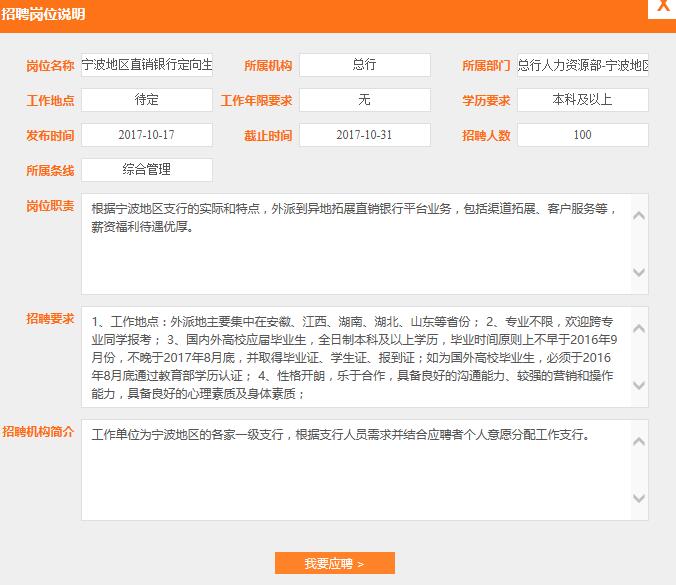The image size is (676, 585).
Task: Click the 我要应聘 apply button
Action: click(x=334, y=564)
